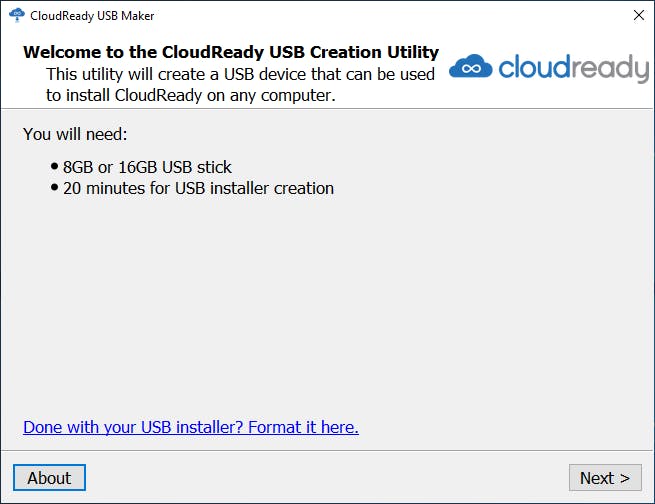Click the blank space between About and Next
The width and height of the screenshot is (655, 504).
320,478
